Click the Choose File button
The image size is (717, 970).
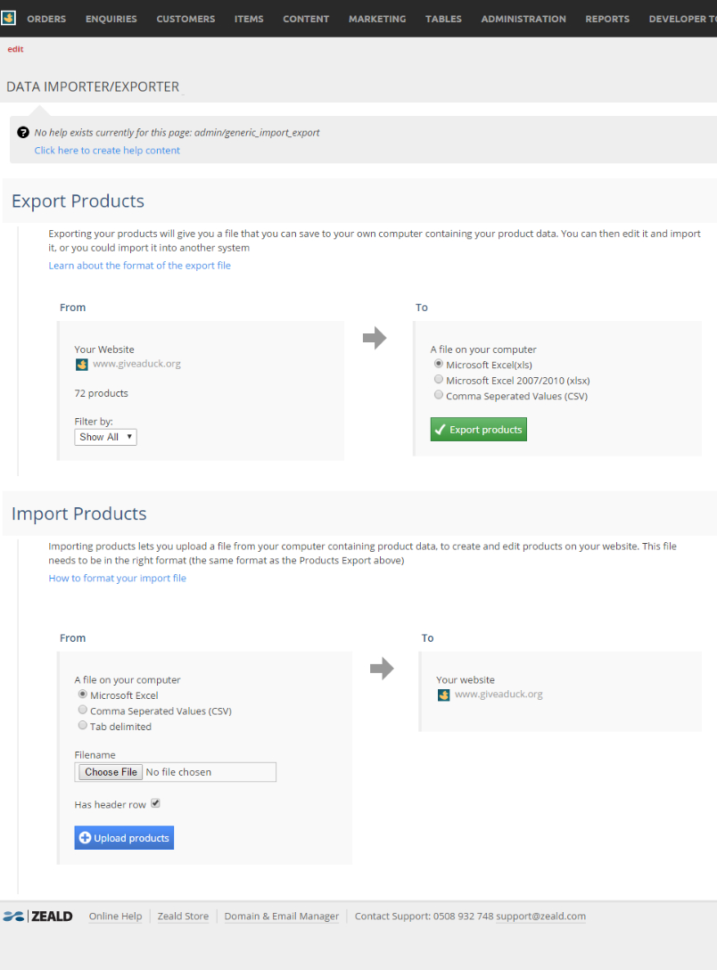tap(109, 771)
